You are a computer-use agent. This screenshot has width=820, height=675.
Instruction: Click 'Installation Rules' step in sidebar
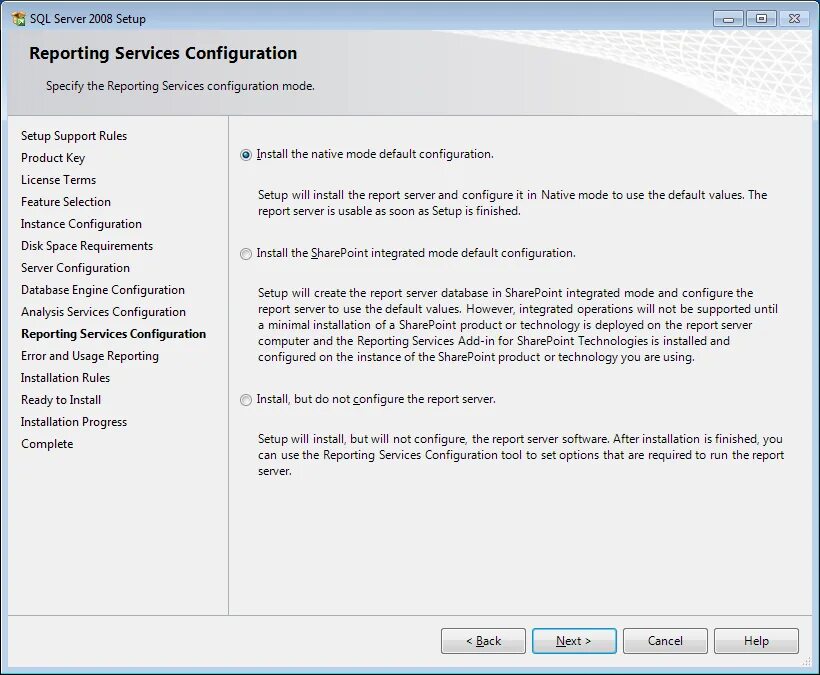[x=65, y=377]
